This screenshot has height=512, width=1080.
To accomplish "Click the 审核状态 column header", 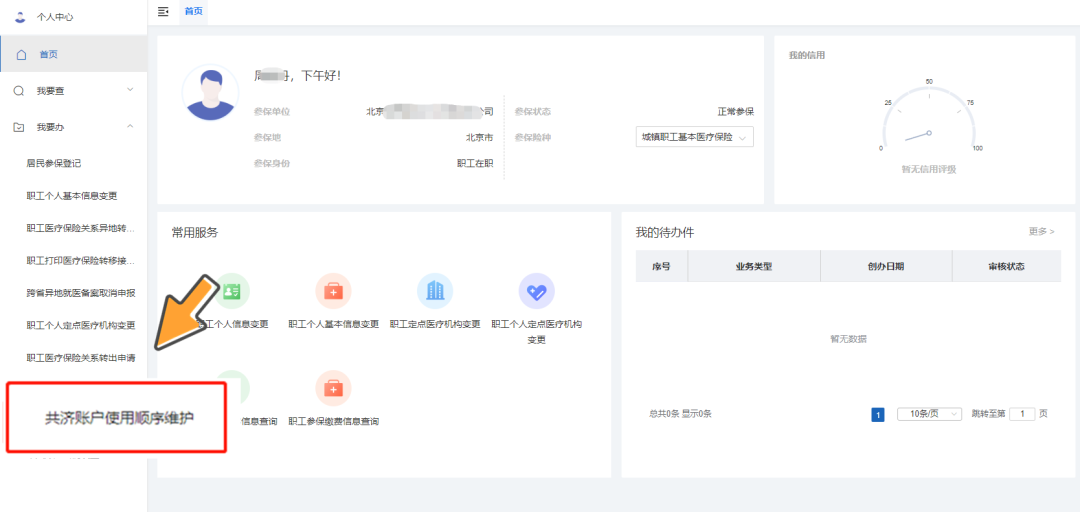I will (x=1006, y=266).
